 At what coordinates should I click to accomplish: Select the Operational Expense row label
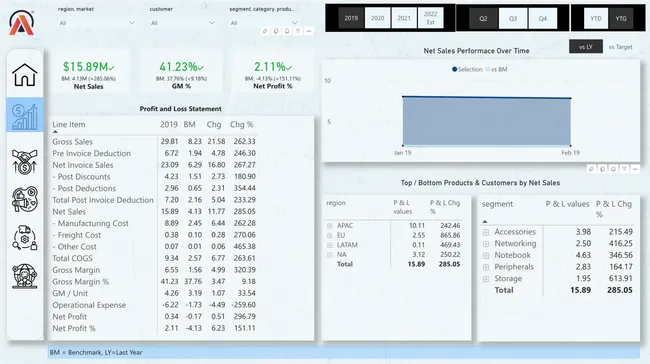coord(89,305)
